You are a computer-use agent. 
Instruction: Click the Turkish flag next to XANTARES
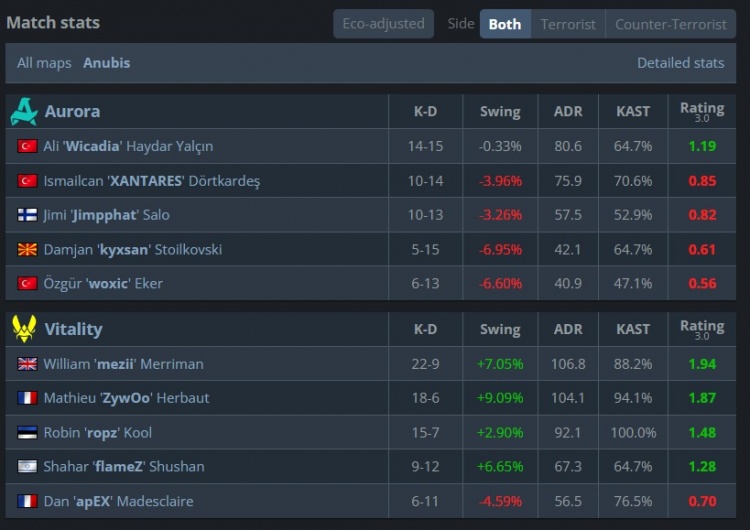pos(27,181)
